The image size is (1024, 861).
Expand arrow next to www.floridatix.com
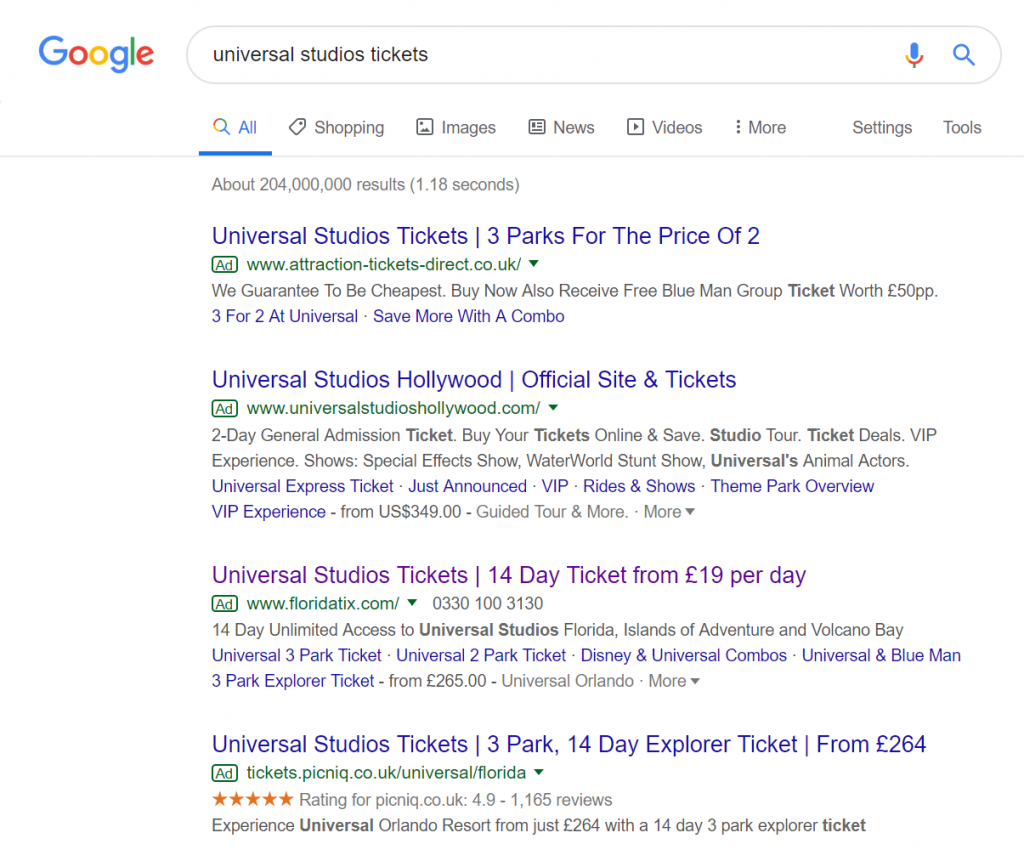click(412, 603)
